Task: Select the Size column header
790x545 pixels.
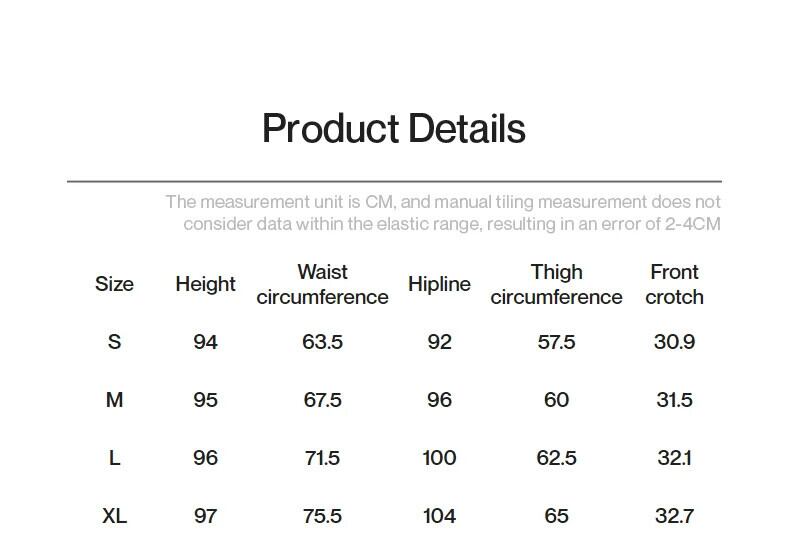Action: click(114, 284)
